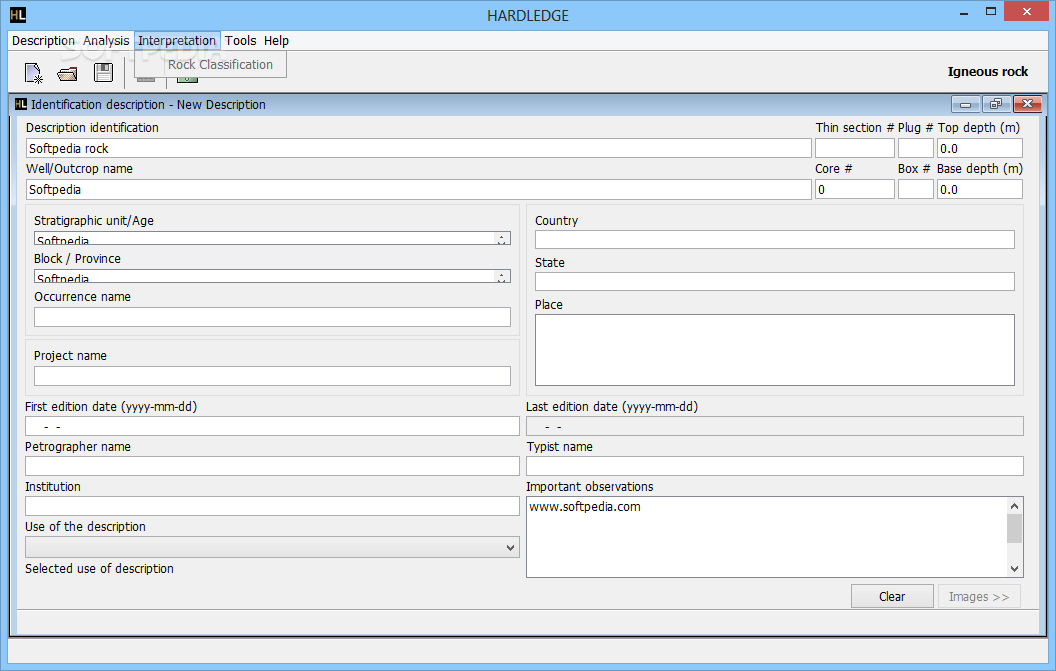Click the Igneous rock label
The image size is (1056, 671).
pyautogui.click(x=987, y=71)
